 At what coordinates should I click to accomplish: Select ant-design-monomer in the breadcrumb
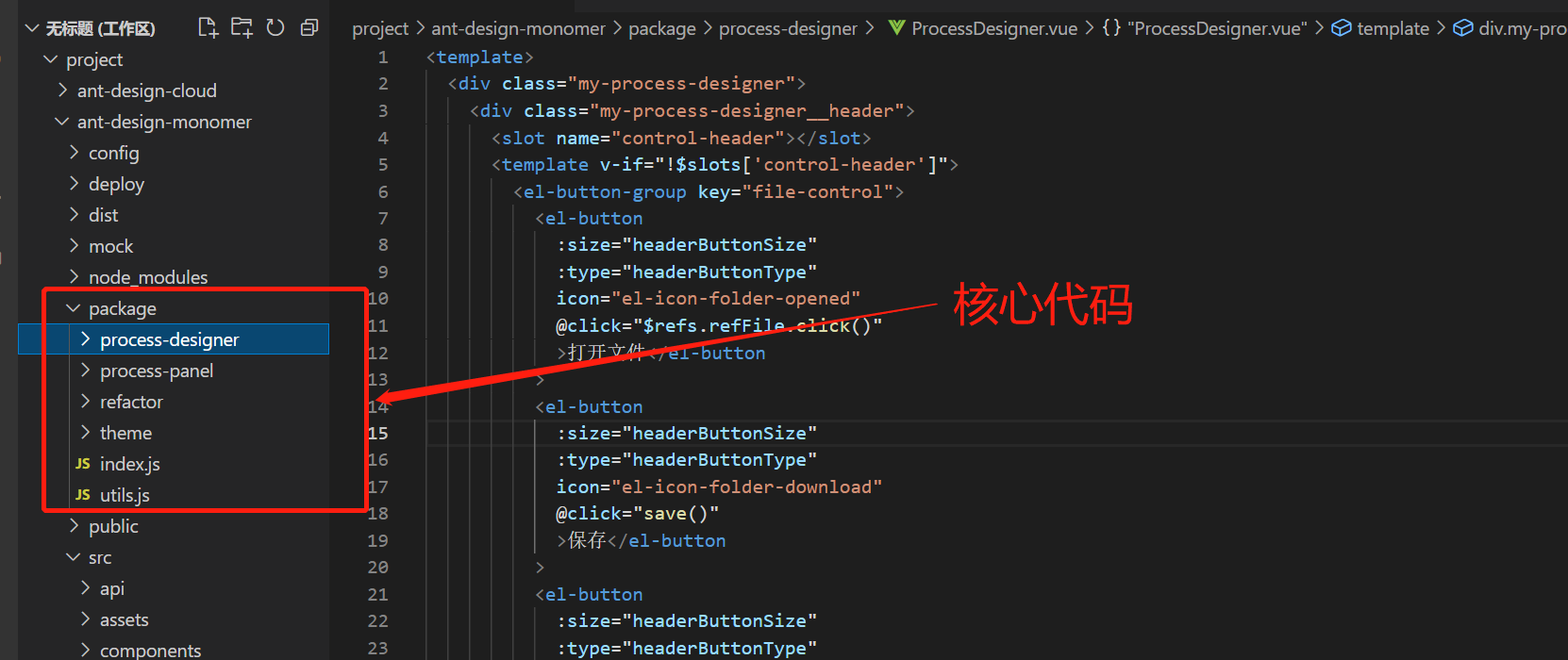pyautogui.click(x=518, y=29)
